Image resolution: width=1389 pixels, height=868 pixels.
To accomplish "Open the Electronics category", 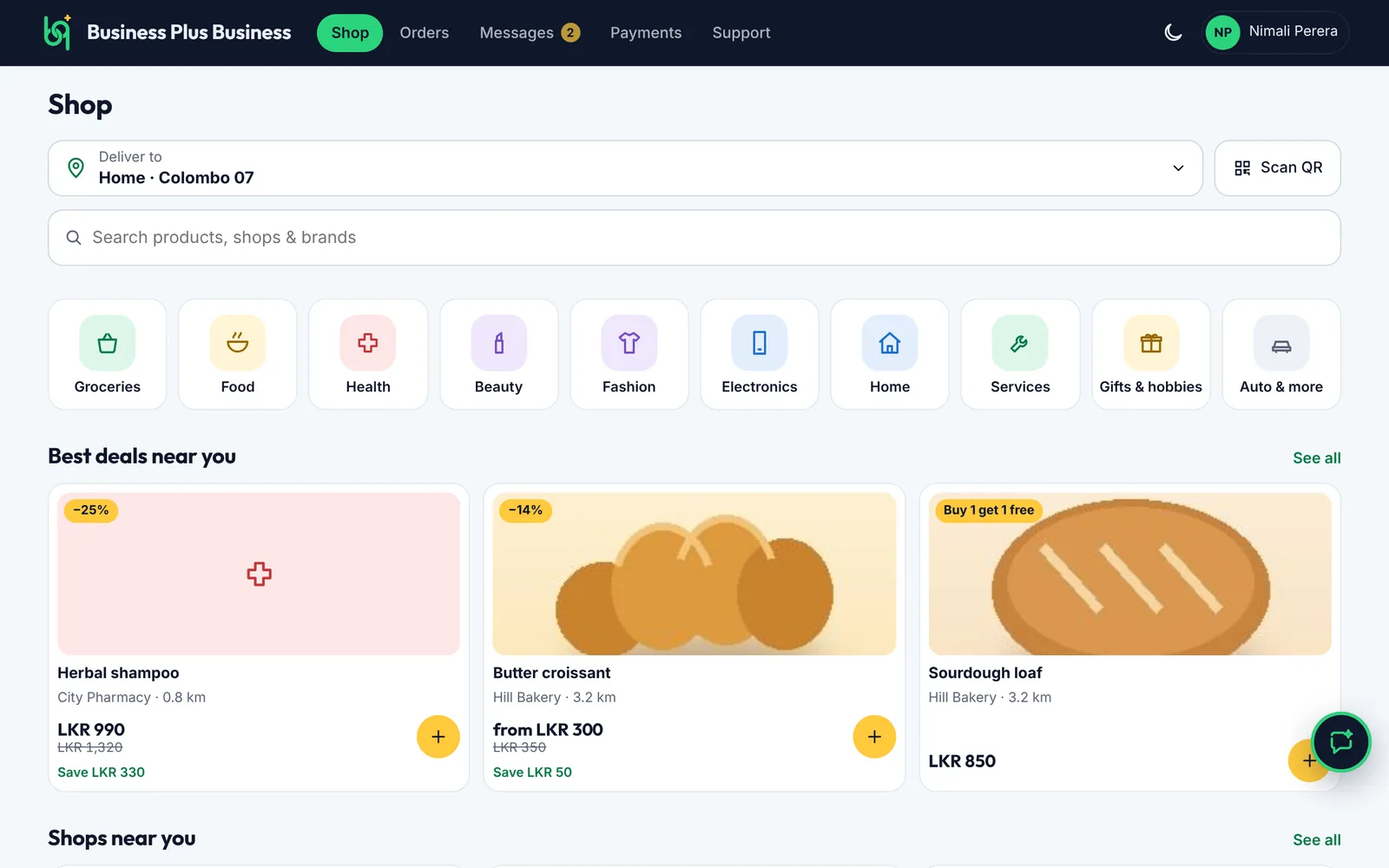I will point(760,354).
